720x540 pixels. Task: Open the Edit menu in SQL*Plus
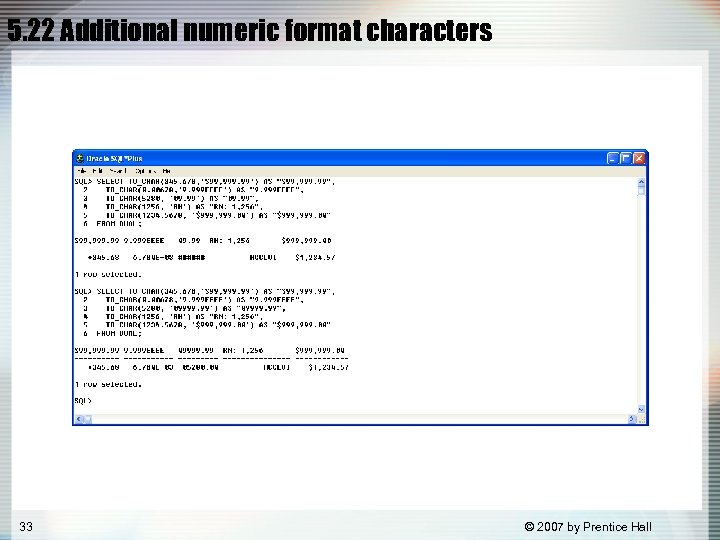coord(97,171)
